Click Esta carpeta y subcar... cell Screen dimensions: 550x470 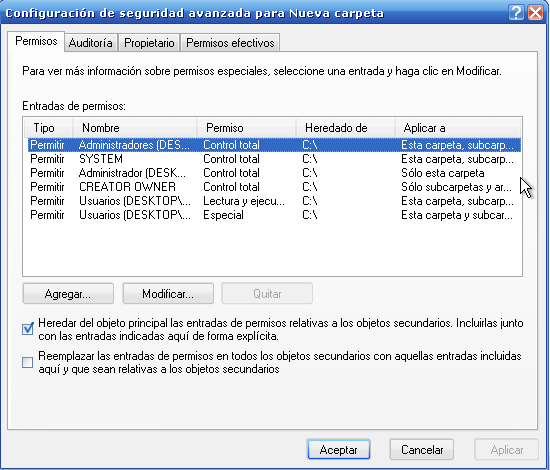point(457,215)
